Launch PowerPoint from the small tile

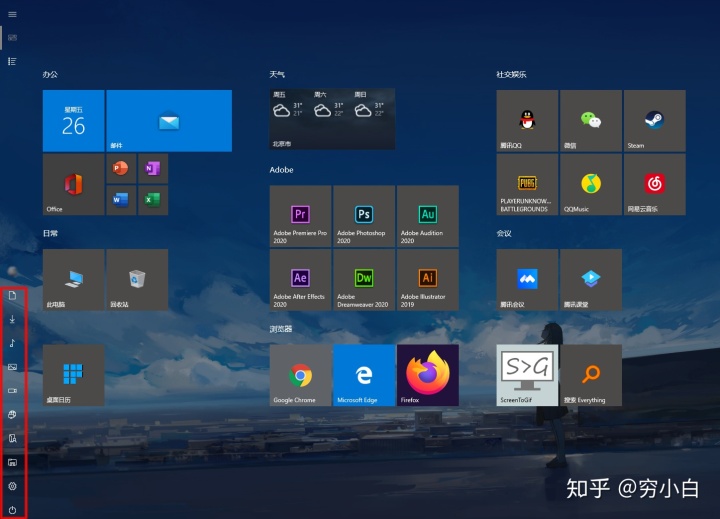pos(121,169)
